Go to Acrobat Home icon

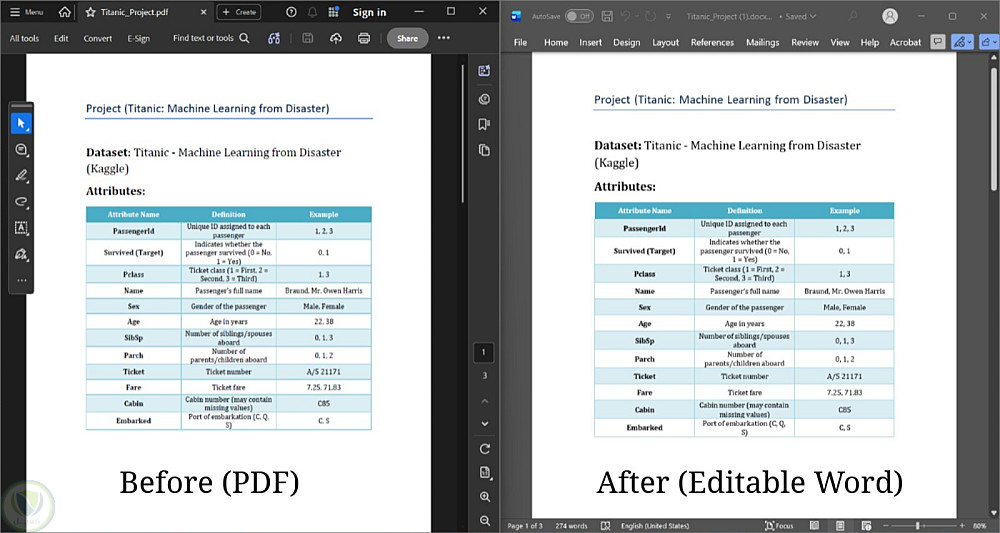tap(64, 12)
